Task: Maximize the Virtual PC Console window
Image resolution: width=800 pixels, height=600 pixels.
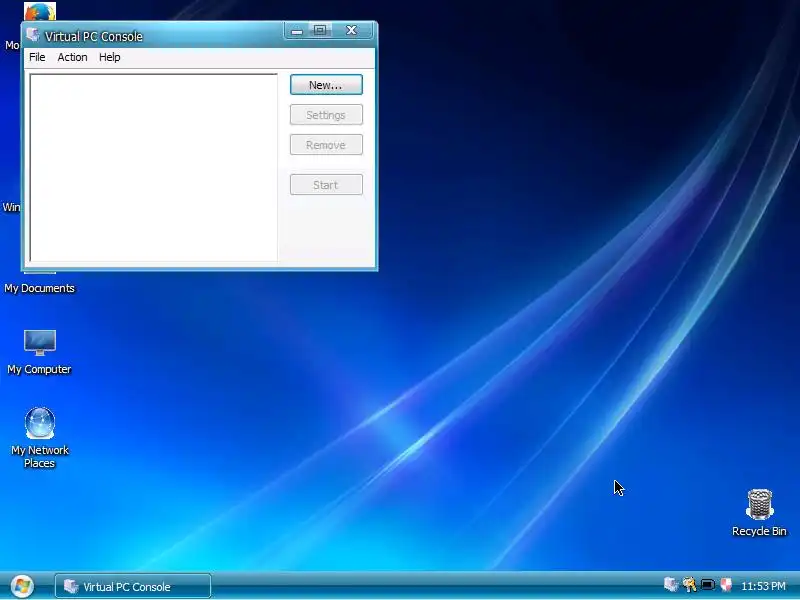Action: 320,31
